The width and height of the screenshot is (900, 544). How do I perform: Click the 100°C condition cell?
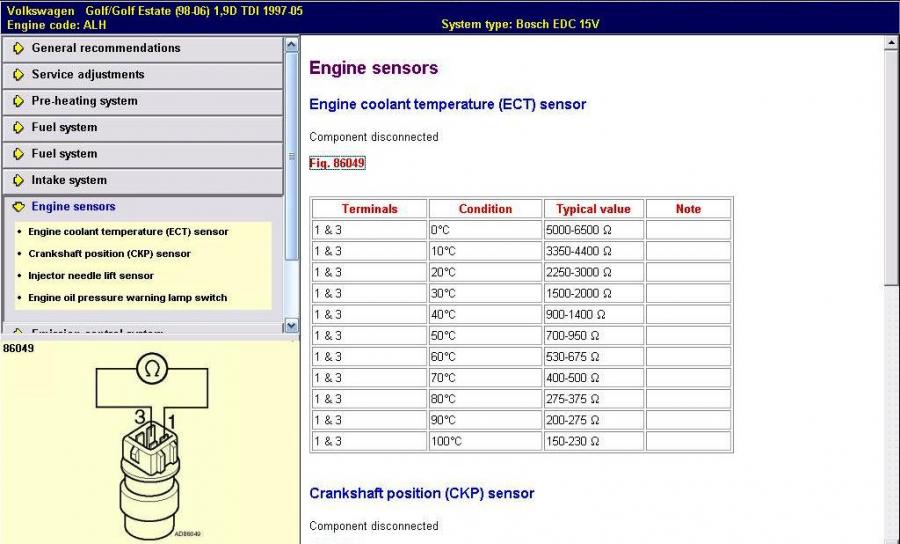click(x=485, y=441)
